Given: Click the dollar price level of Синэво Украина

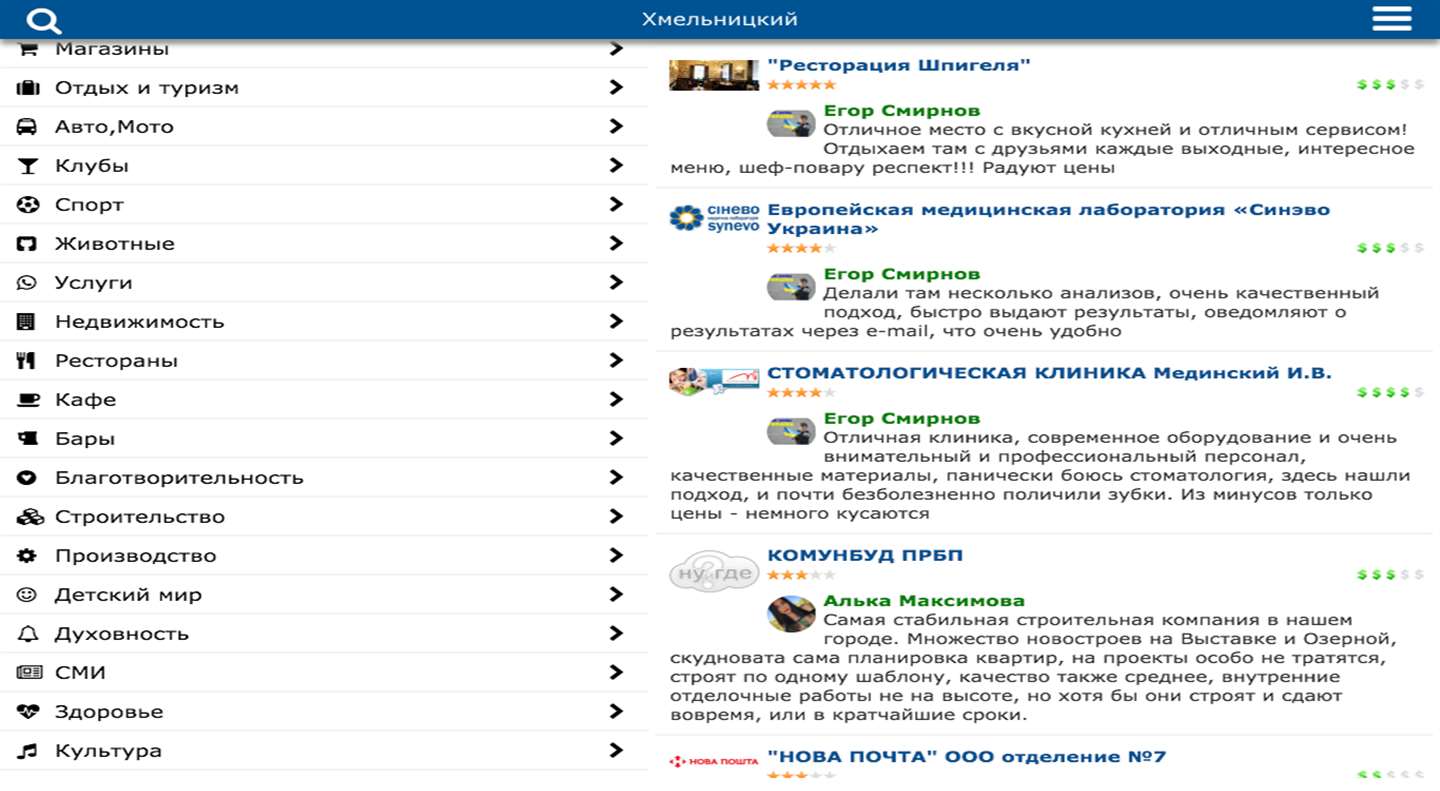Looking at the screenshot, I should (x=1390, y=248).
